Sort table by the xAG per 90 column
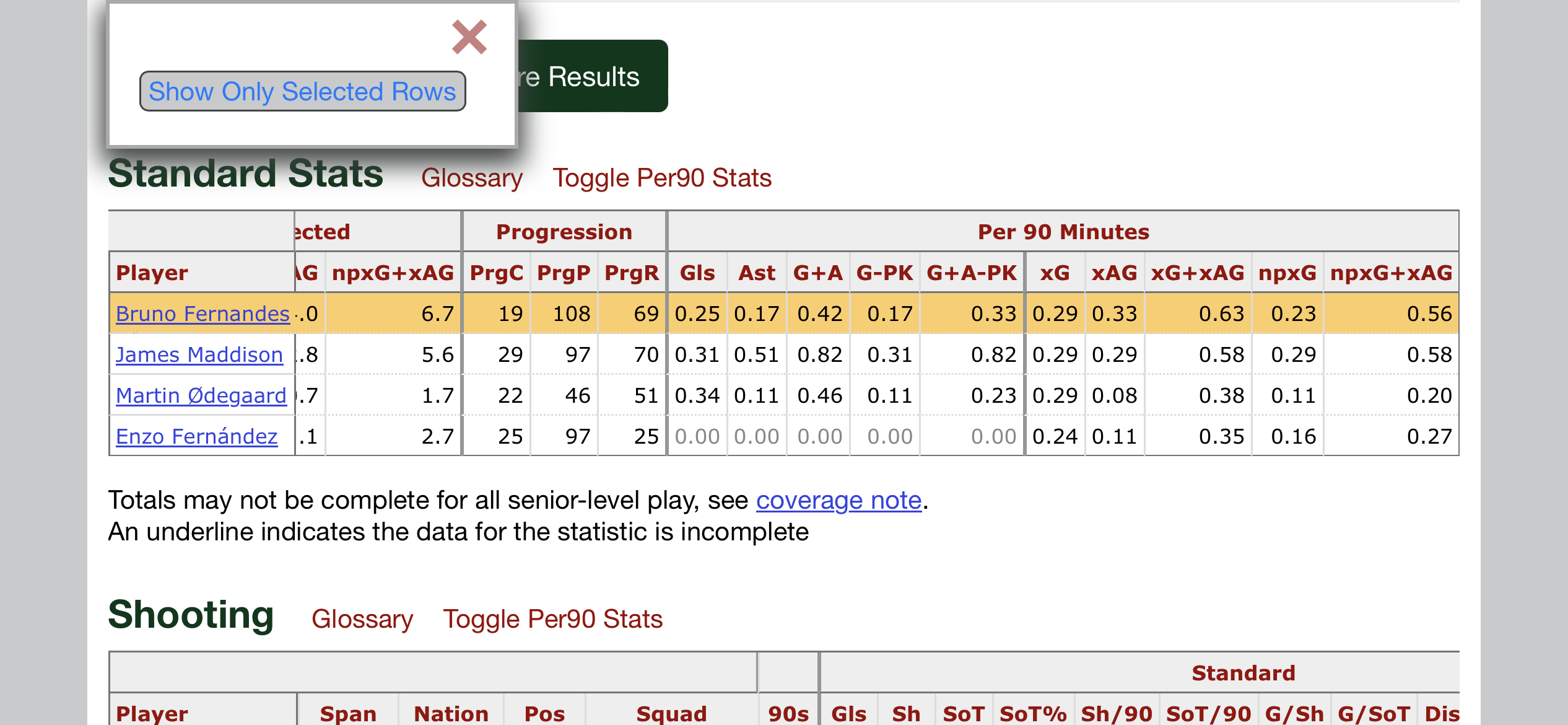Screen dimensions: 1568x725 pyautogui.click(x=1114, y=273)
